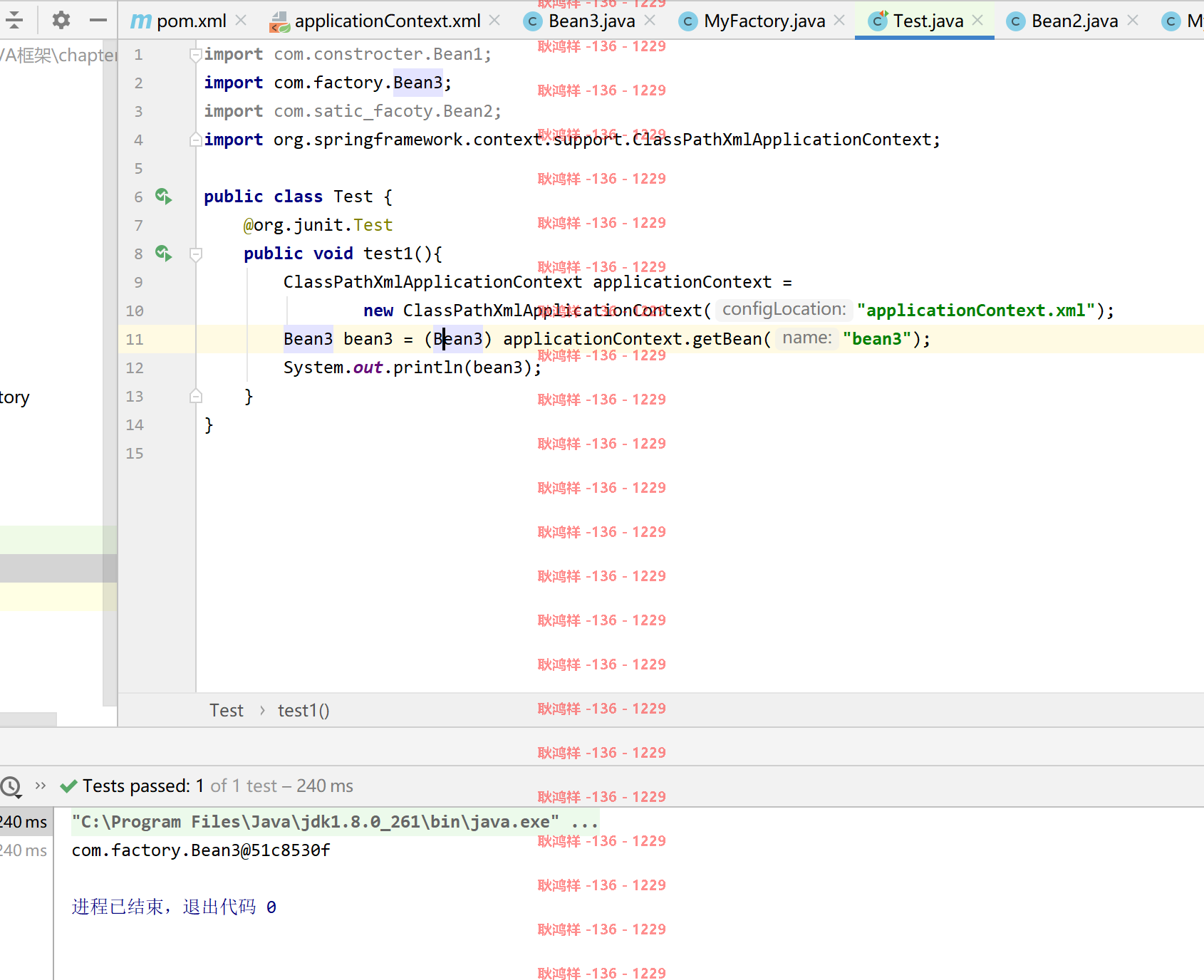Click line number 11 in the gutter
This screenshot has width=1204, height=980.
(135, 339)
